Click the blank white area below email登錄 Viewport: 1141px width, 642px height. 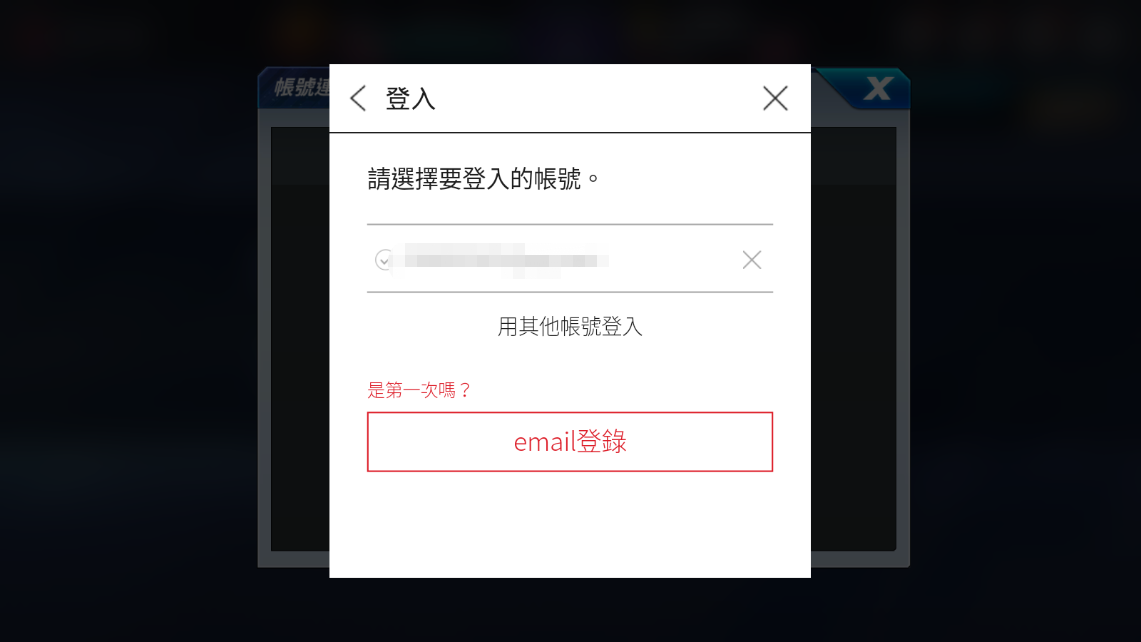[570, 526]
